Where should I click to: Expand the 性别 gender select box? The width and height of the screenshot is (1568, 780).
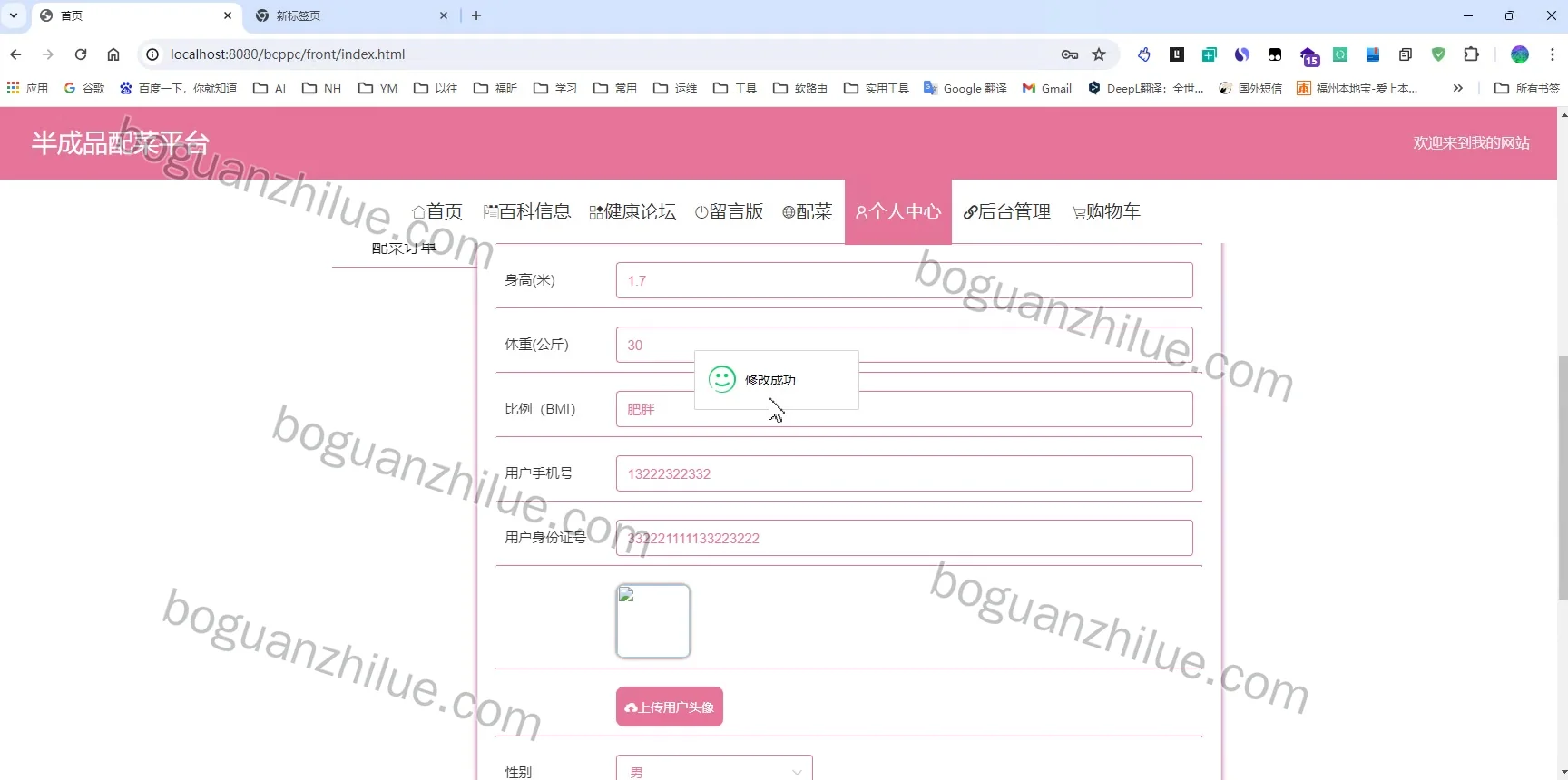tap(714, 770)
